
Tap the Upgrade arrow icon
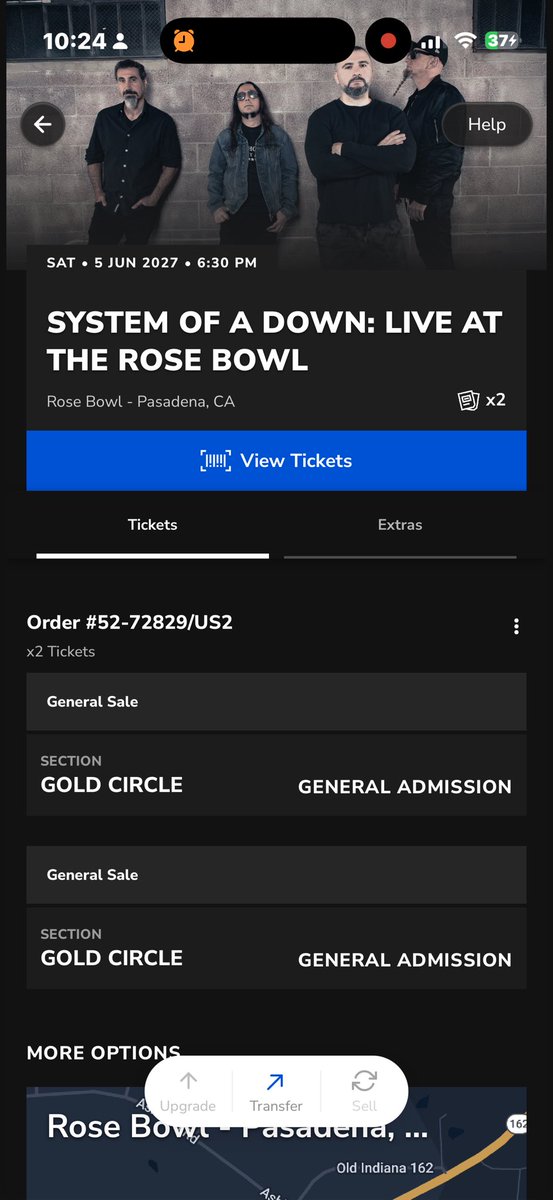coord(188,1082)
